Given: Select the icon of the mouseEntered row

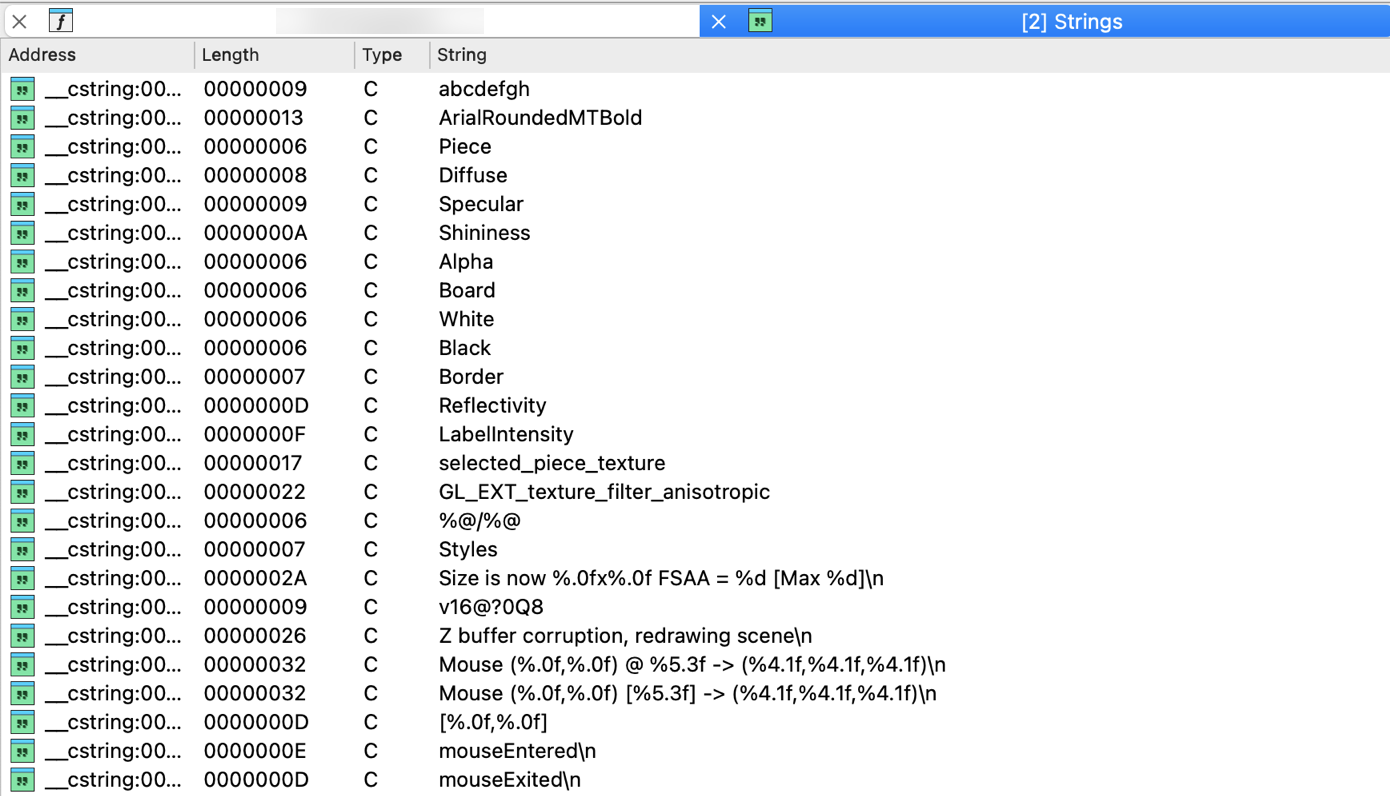Looking at the screenshot, I should click(x=22, y=751).
